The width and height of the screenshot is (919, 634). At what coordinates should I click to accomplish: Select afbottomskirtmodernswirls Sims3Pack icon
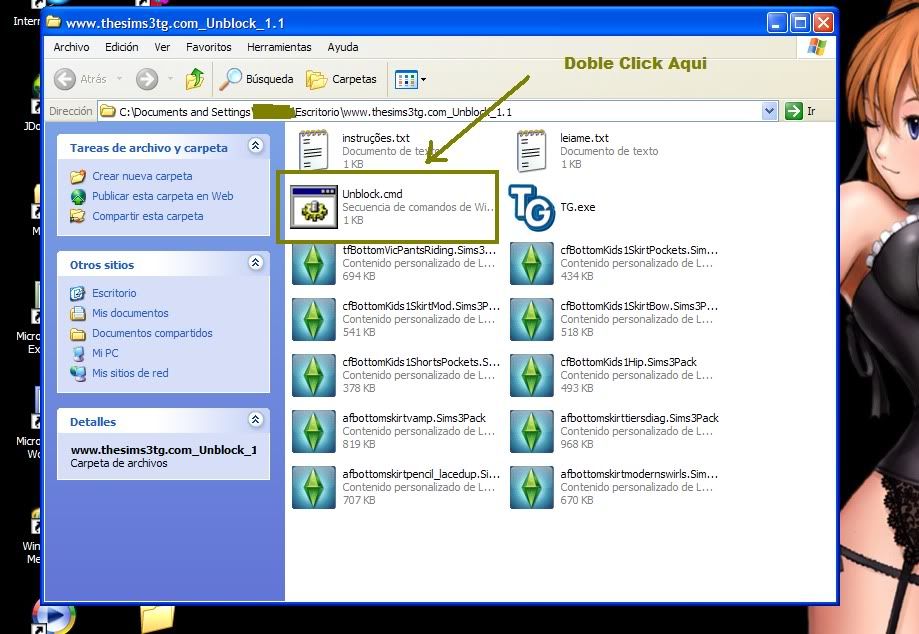click(532, 487)
